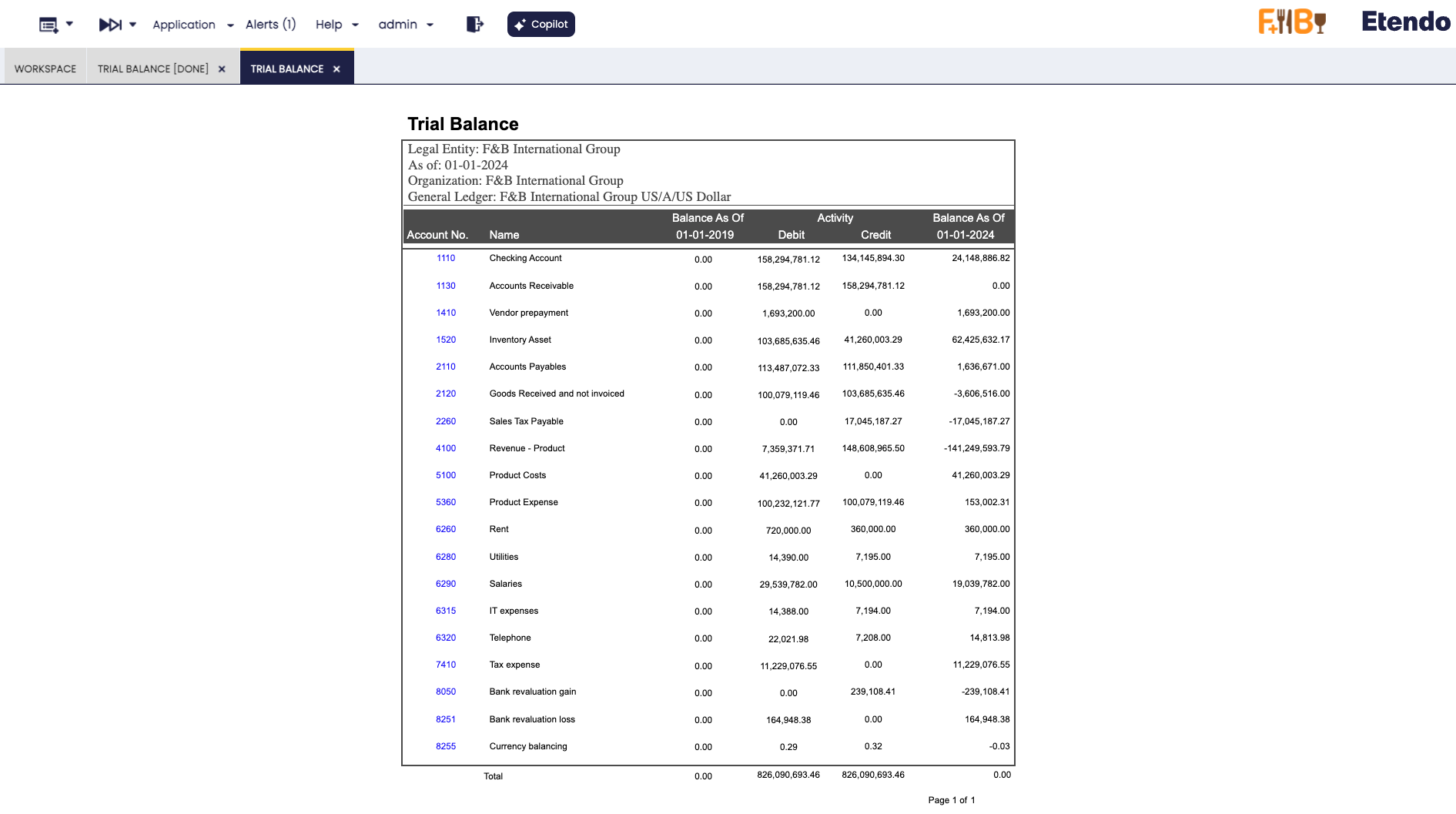The width and height of the screenshot is (1456, 814).
Task: Open account 1110 Checking Account link
Action: coord(446,258)
